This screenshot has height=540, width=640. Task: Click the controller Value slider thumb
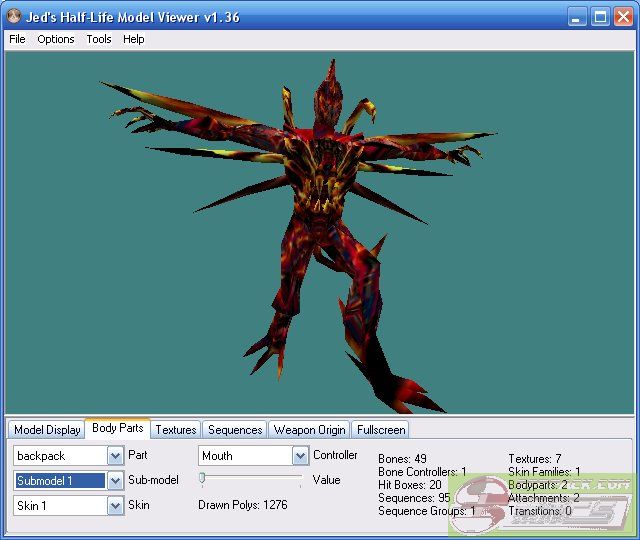coord(202,478)
